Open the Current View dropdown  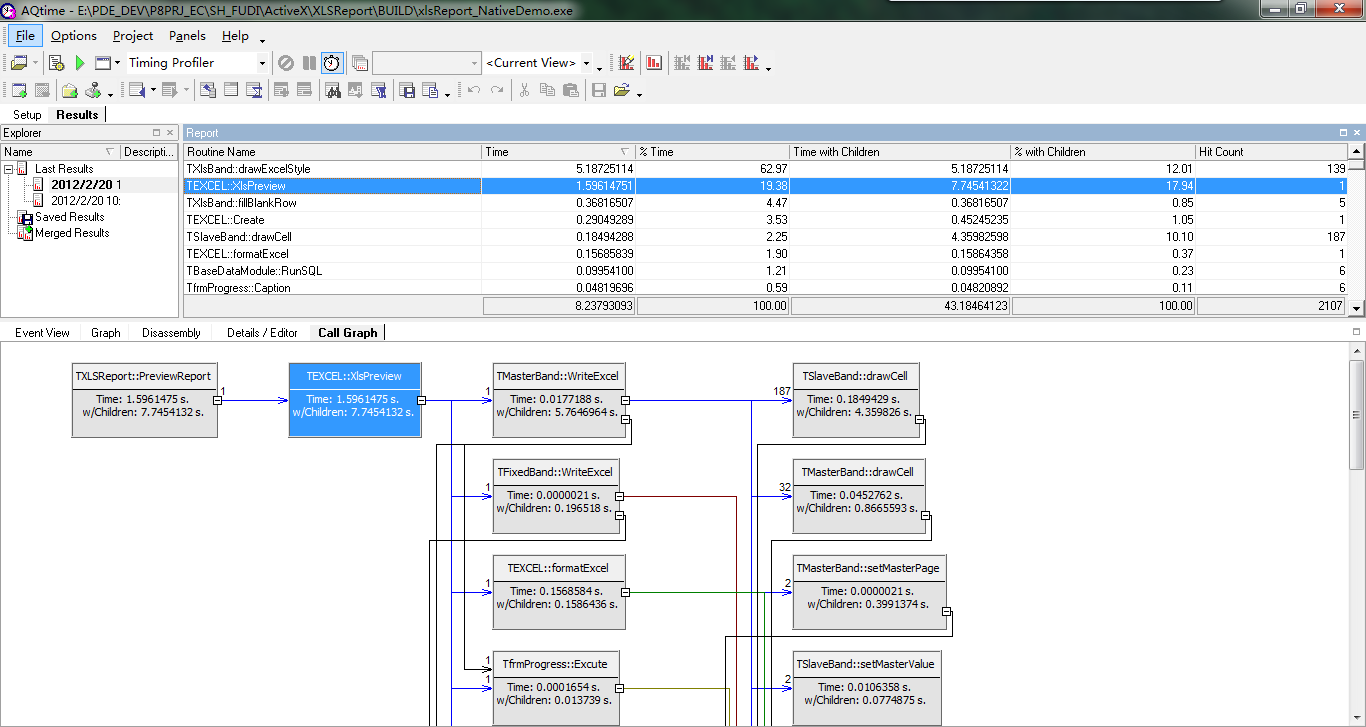point(586,63)
